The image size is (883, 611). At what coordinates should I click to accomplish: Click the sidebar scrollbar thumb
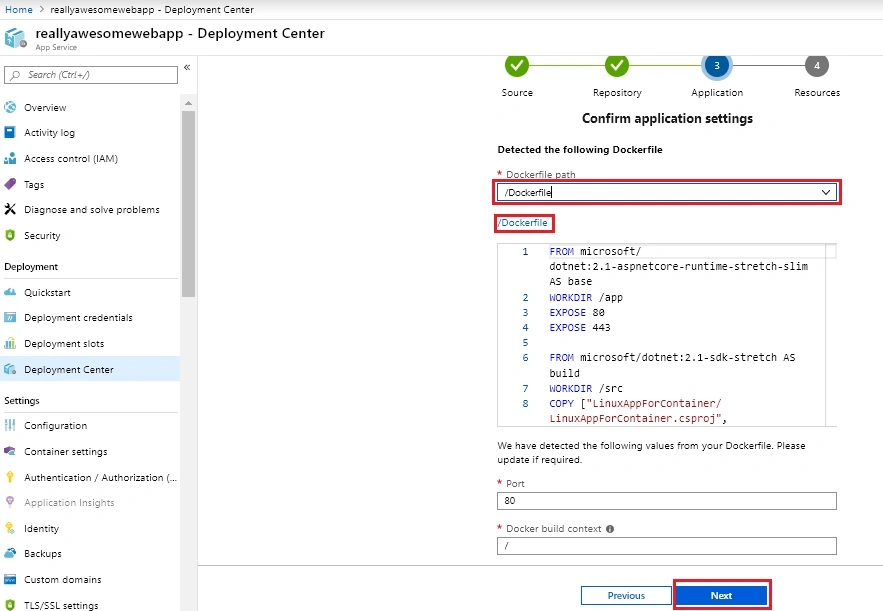pos(188,203)
